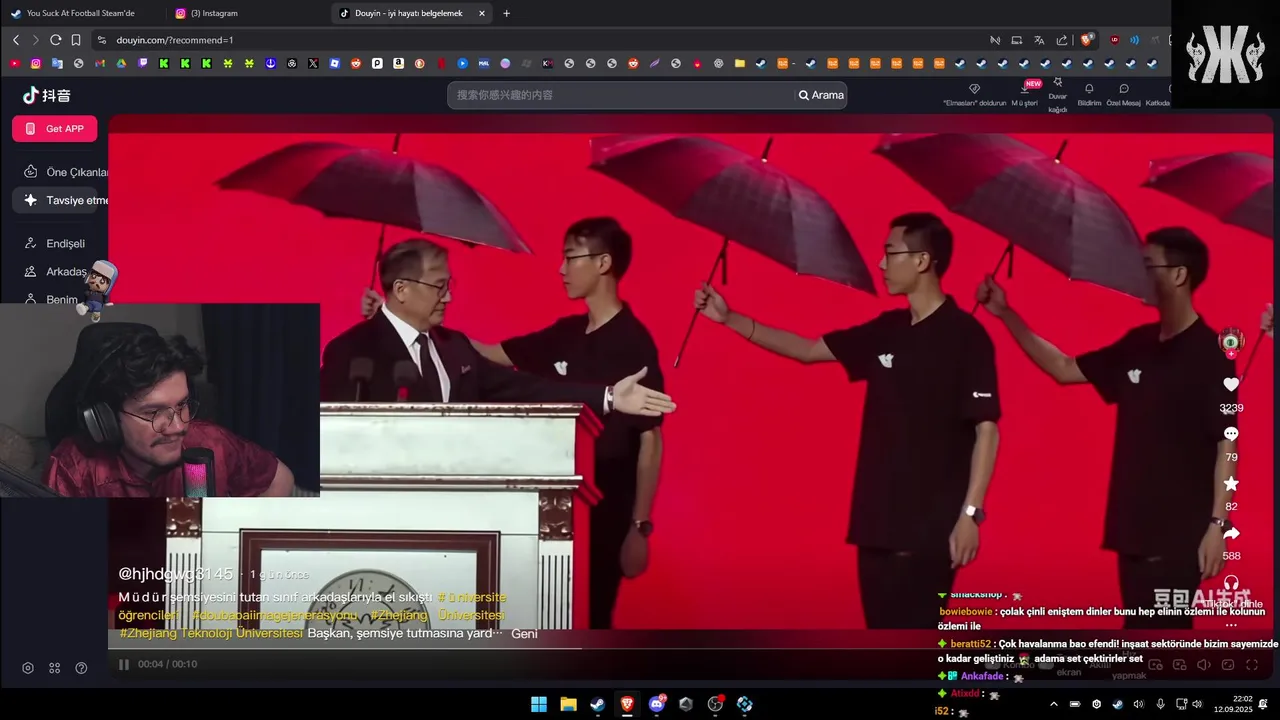Share the video using the arrow icon
The height and width of the screenshot is (720, 1280).
1231,534
